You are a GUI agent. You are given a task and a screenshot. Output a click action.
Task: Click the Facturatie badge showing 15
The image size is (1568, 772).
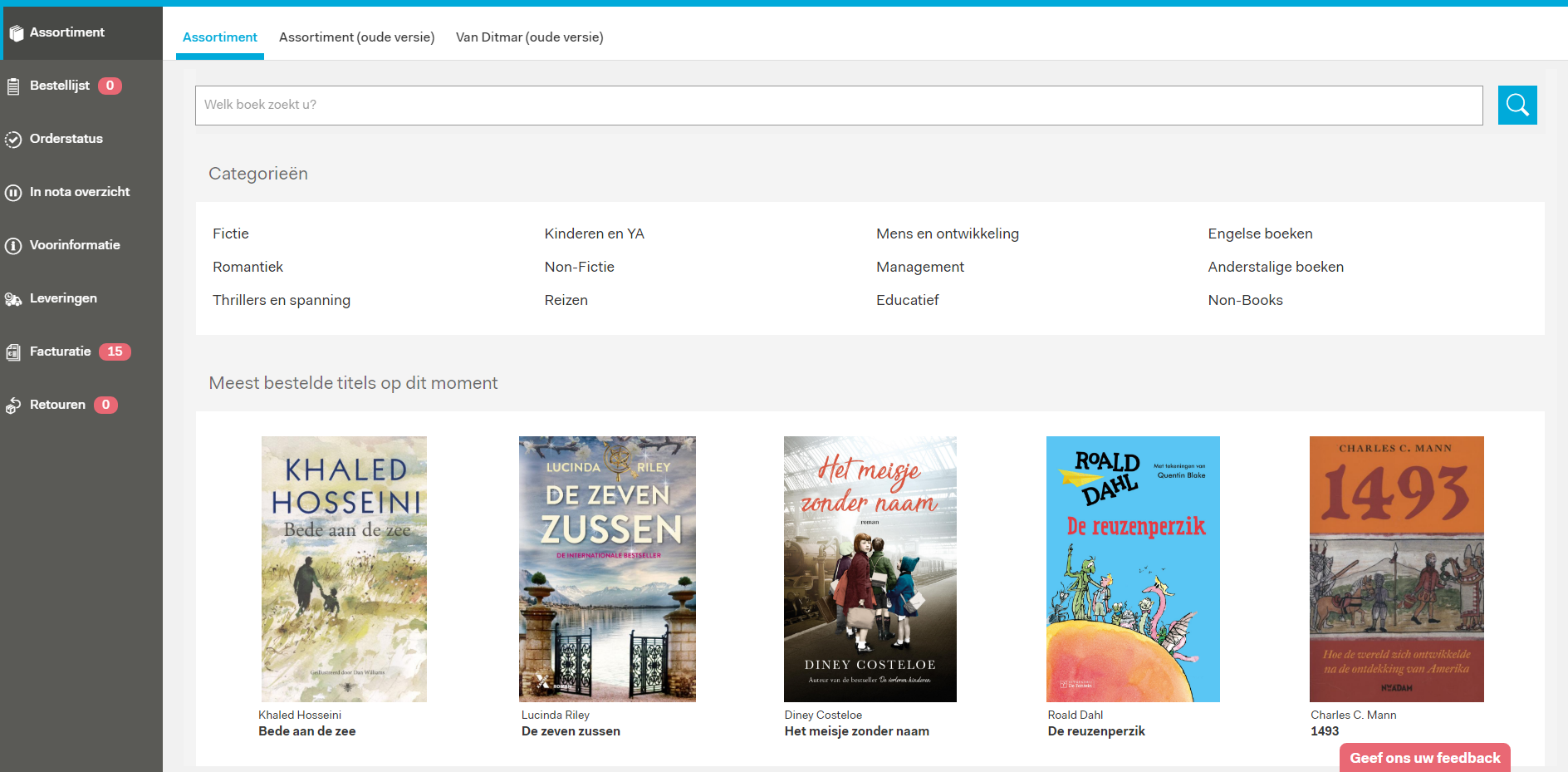[x=115, y=352]
